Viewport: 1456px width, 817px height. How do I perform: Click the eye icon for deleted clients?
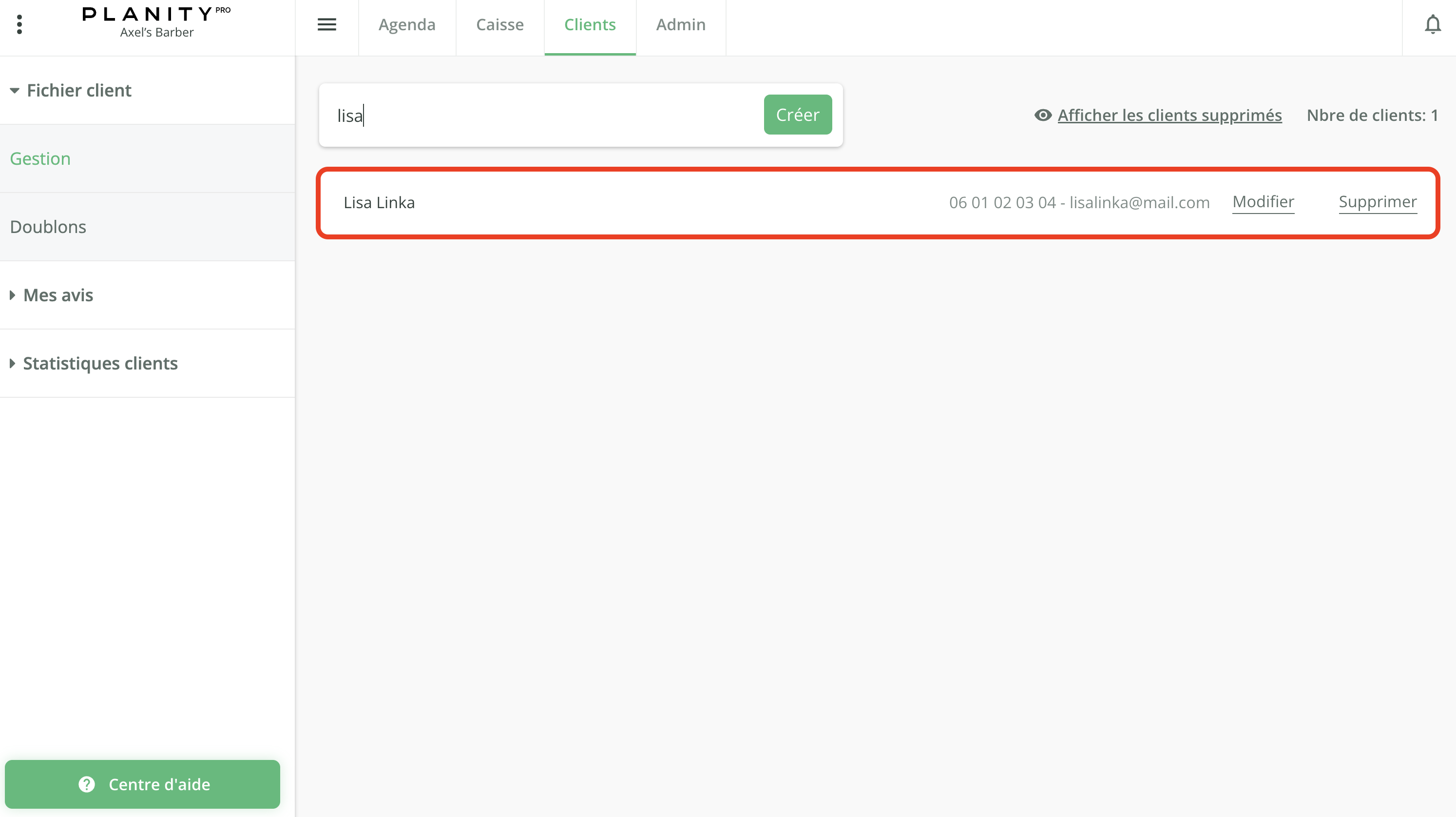[x=1043, y=116]
